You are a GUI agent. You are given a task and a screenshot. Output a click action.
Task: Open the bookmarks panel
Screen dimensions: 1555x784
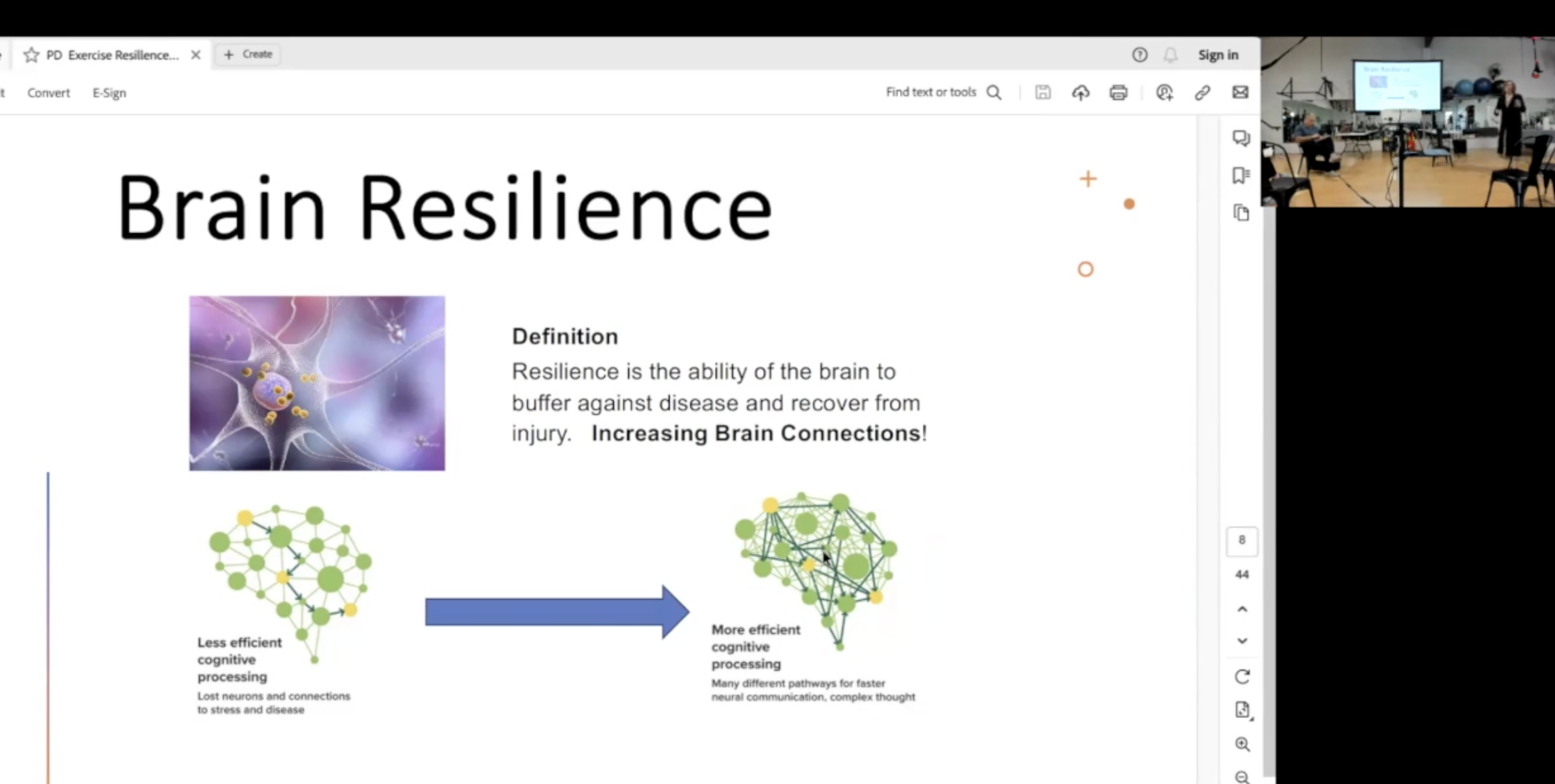[1242, 176]
